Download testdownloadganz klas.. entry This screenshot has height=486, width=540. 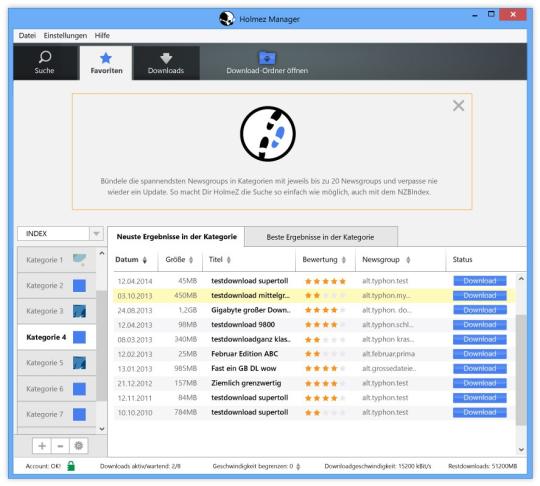[480, 340]
